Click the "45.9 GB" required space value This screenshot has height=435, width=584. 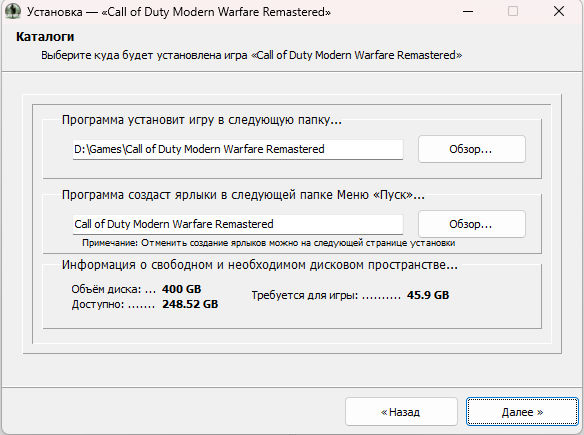[428, 295]
